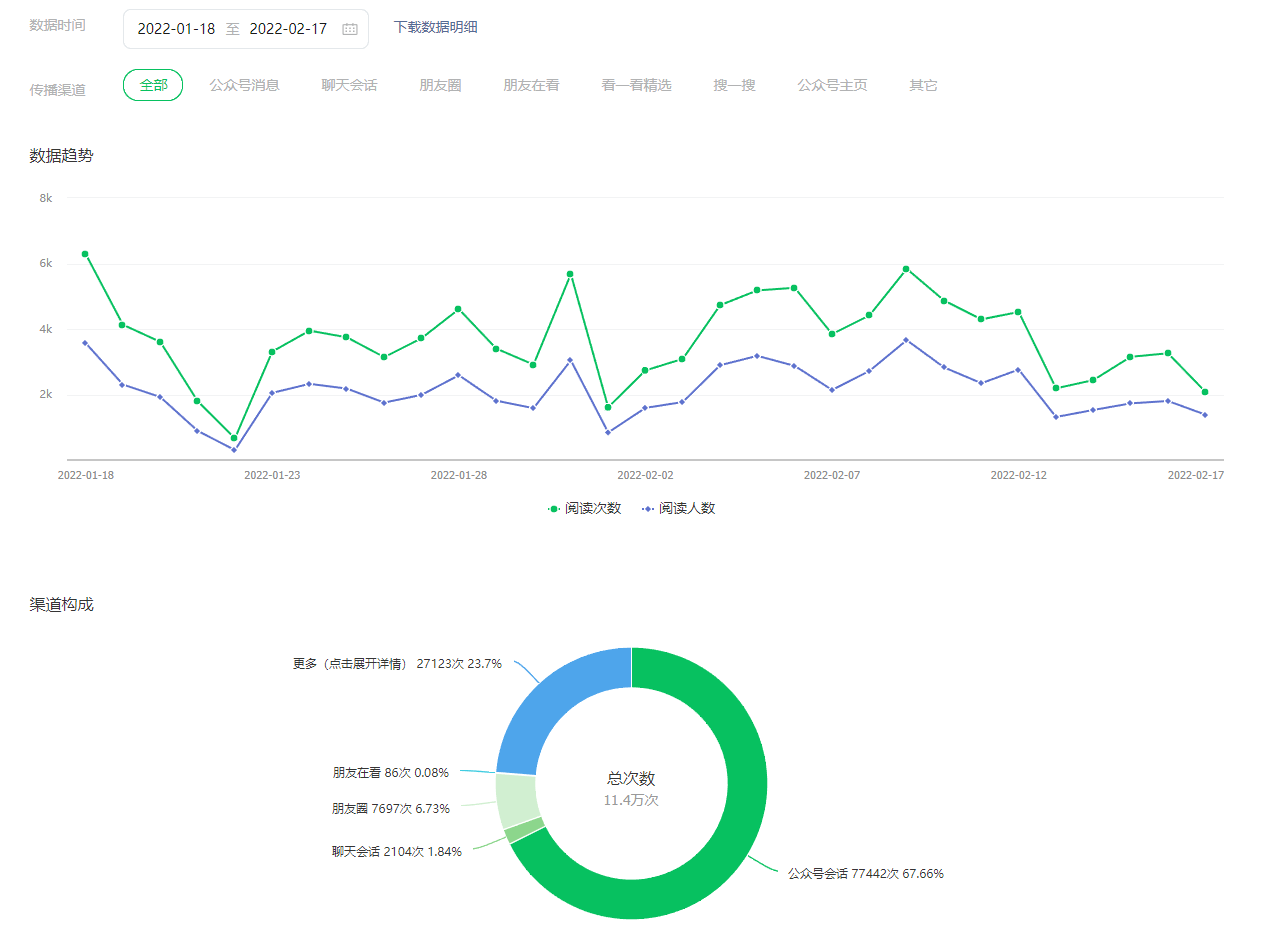Switch to 公众号消息 channel tab
The width and height of the screenshot is (1265, 950).
pyautogui.click(x=244, y=86)
